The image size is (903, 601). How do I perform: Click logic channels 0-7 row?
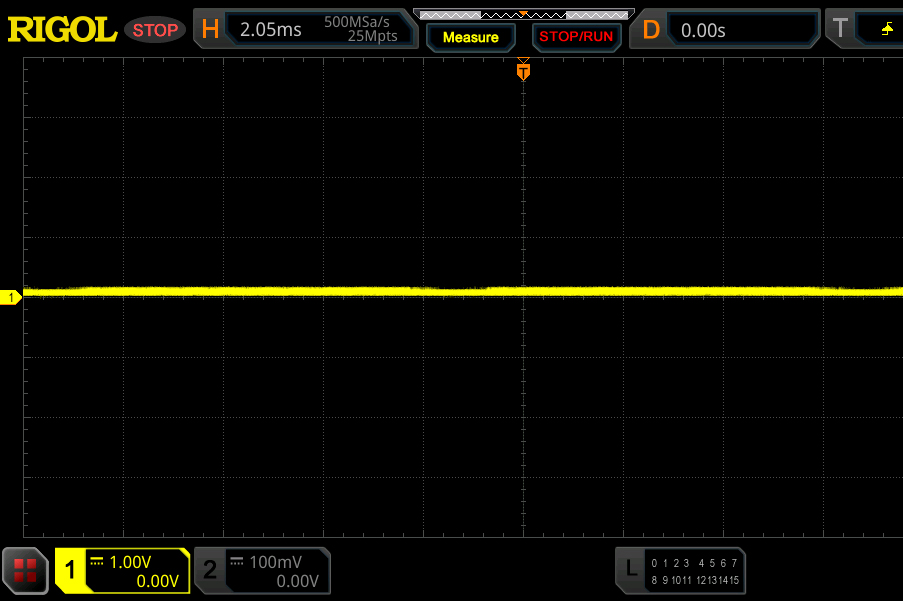coord(694,563)
